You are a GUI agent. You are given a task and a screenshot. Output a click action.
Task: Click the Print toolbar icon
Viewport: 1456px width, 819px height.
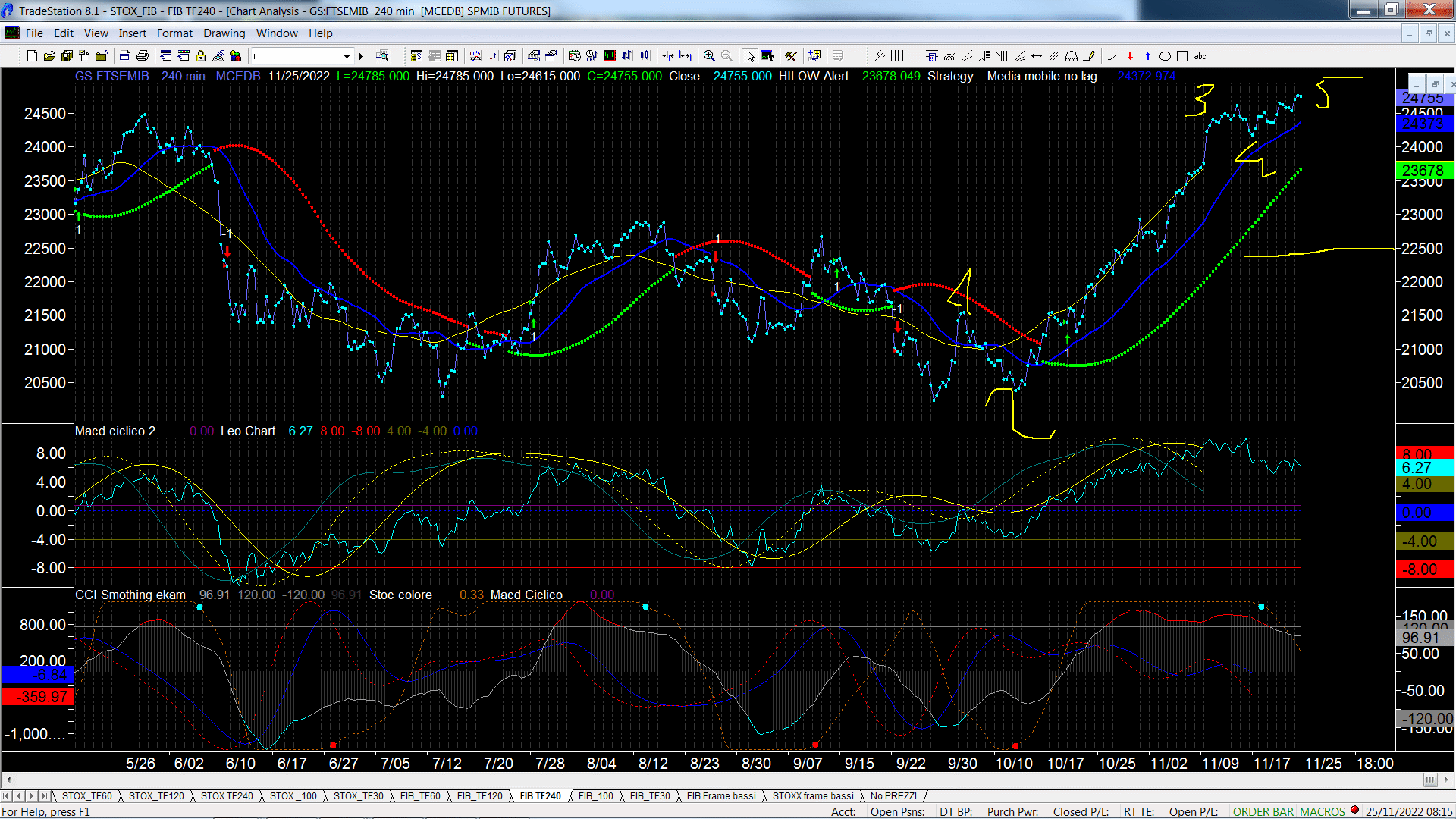142,56
